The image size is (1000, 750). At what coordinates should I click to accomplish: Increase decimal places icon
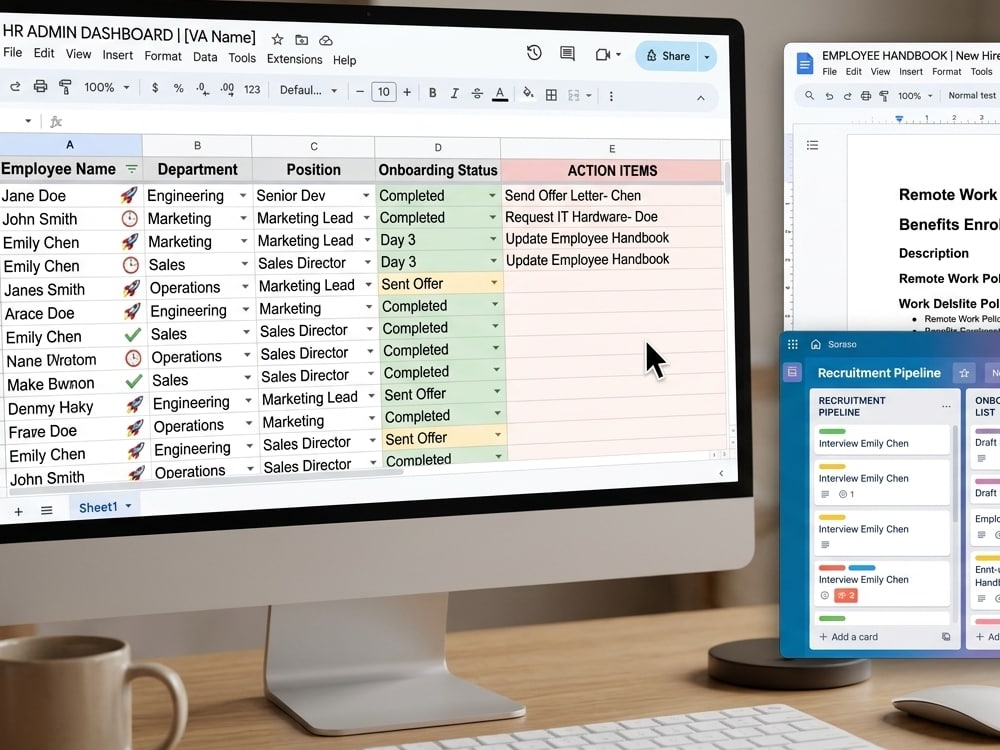click(x=227, y=89)
